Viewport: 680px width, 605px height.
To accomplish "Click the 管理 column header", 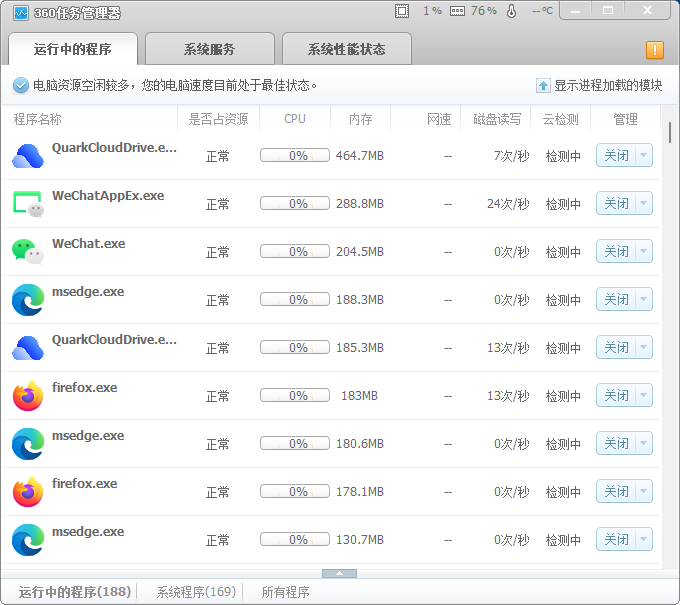I will 625,119.
